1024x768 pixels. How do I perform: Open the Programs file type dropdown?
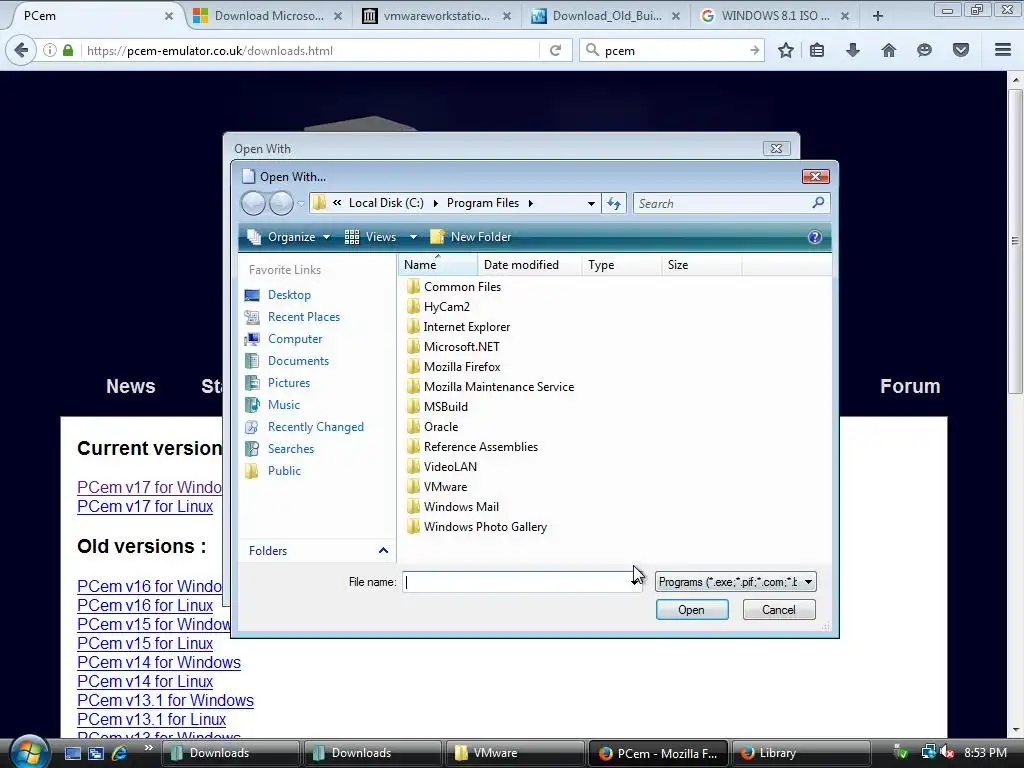click(x=735, y=581)
